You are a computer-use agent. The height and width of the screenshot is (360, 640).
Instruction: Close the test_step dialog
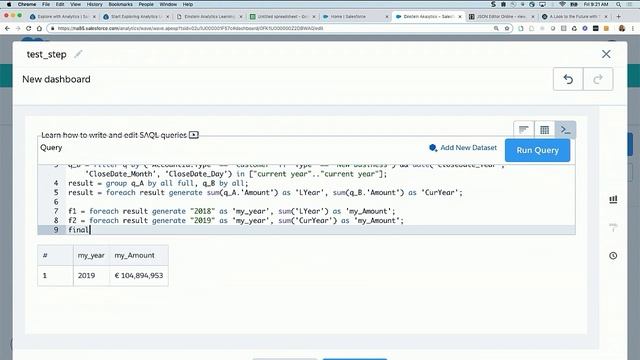click(606, 54)
